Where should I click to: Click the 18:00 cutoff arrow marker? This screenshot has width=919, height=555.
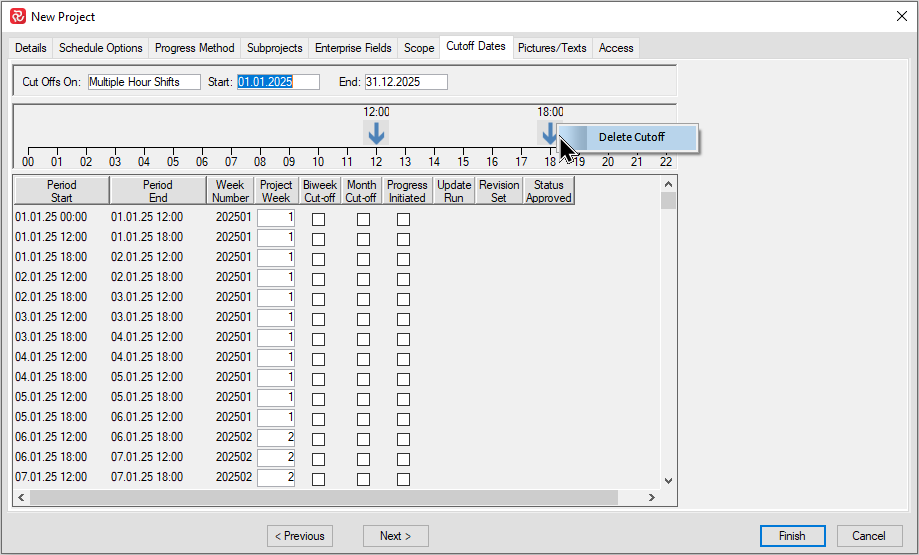(549, 133)
